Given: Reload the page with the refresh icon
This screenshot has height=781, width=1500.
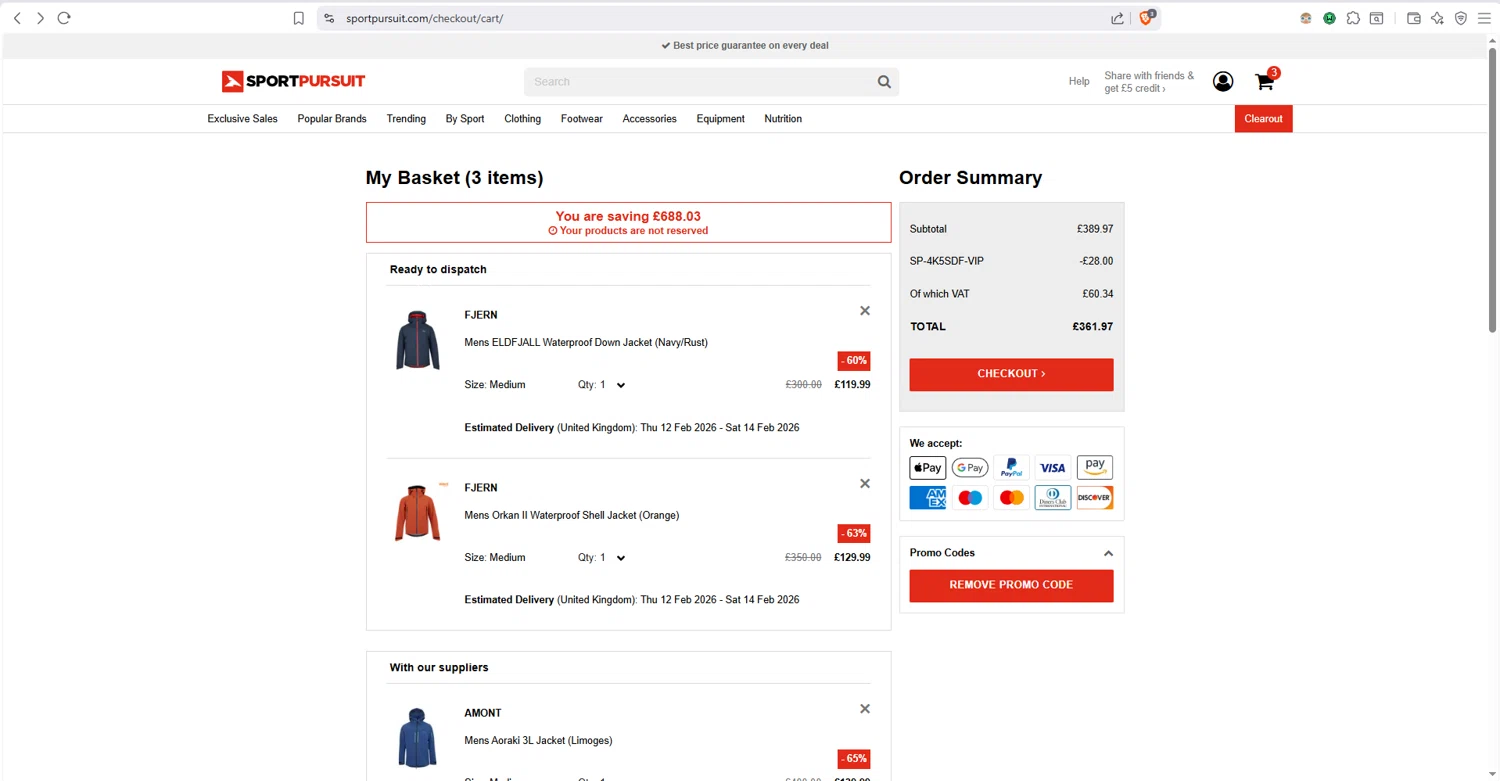Looking at the screenshot, I should point(64,18).
